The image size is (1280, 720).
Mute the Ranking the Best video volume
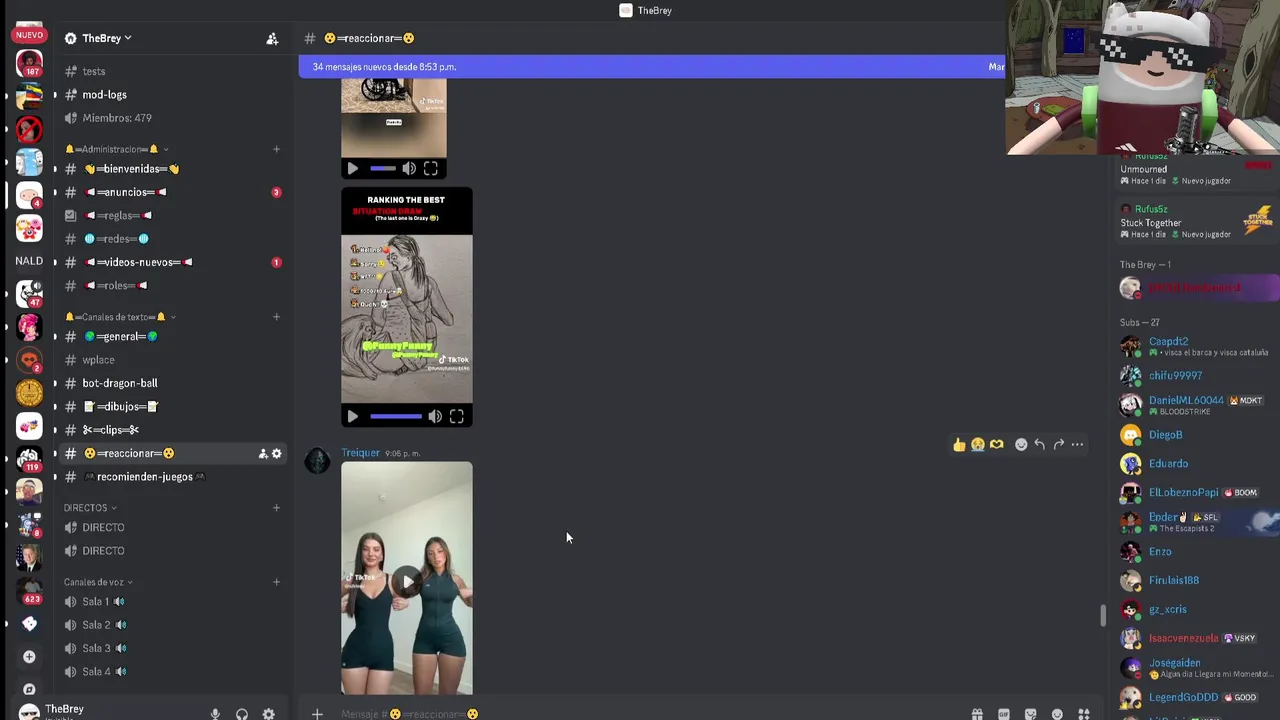435,416
